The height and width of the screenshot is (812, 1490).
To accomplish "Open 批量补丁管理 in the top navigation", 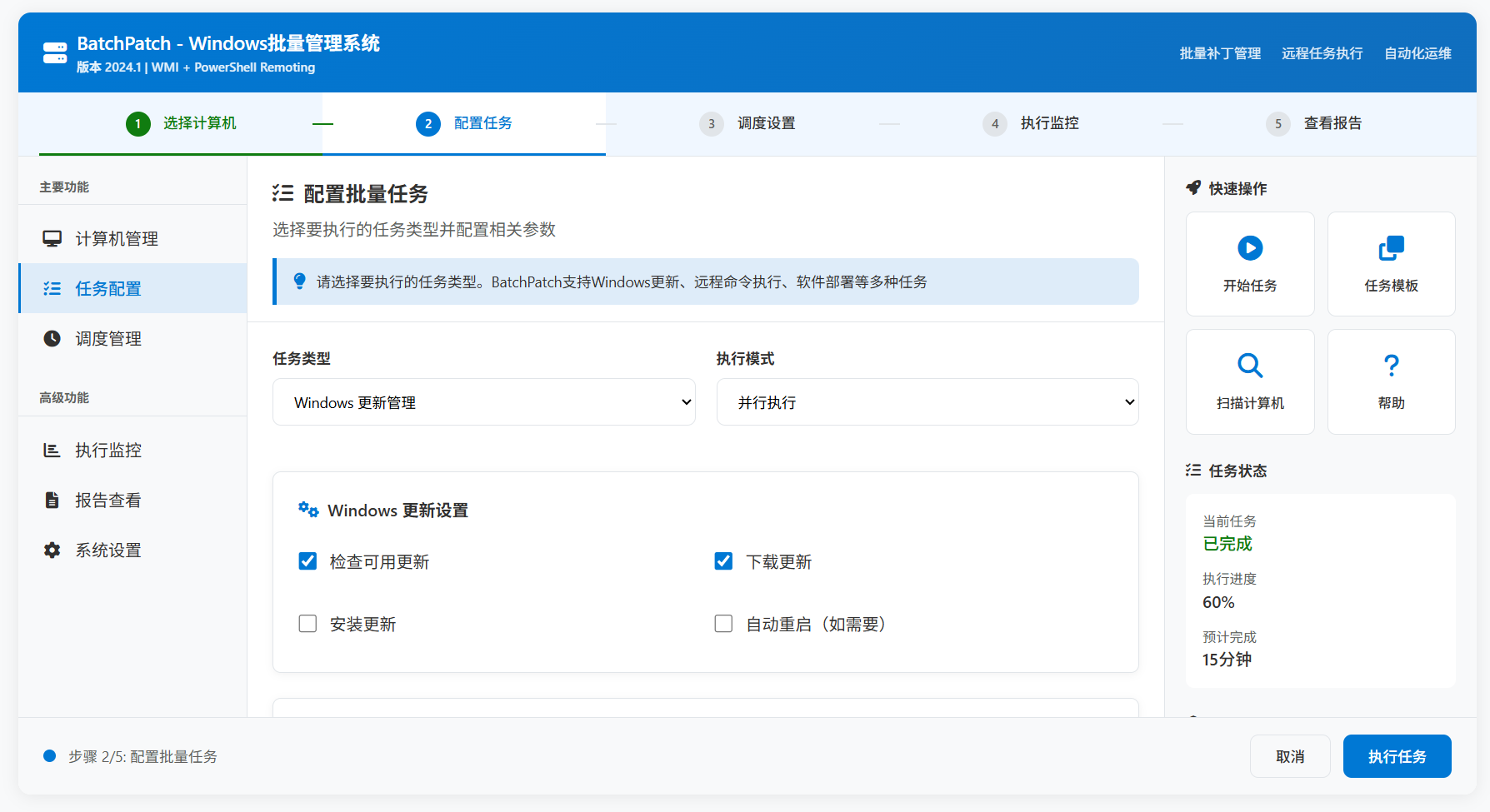I will pyautogui.click(x=1220, y=53).
